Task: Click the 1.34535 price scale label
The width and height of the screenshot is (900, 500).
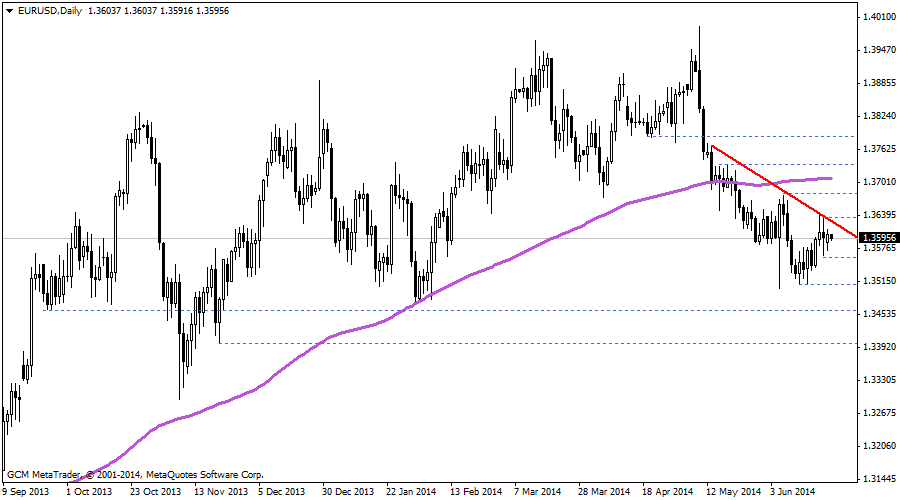Action: pos(879,314)
